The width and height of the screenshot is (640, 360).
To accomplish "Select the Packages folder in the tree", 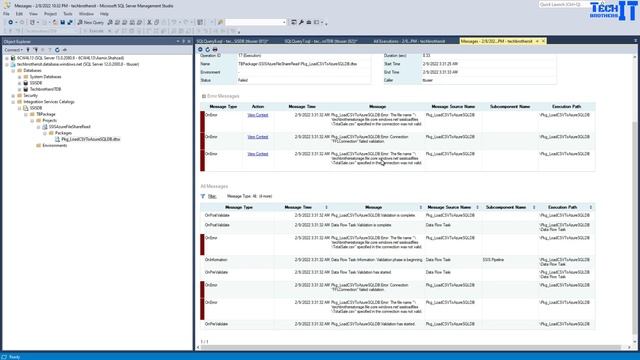I will point(63,133).
